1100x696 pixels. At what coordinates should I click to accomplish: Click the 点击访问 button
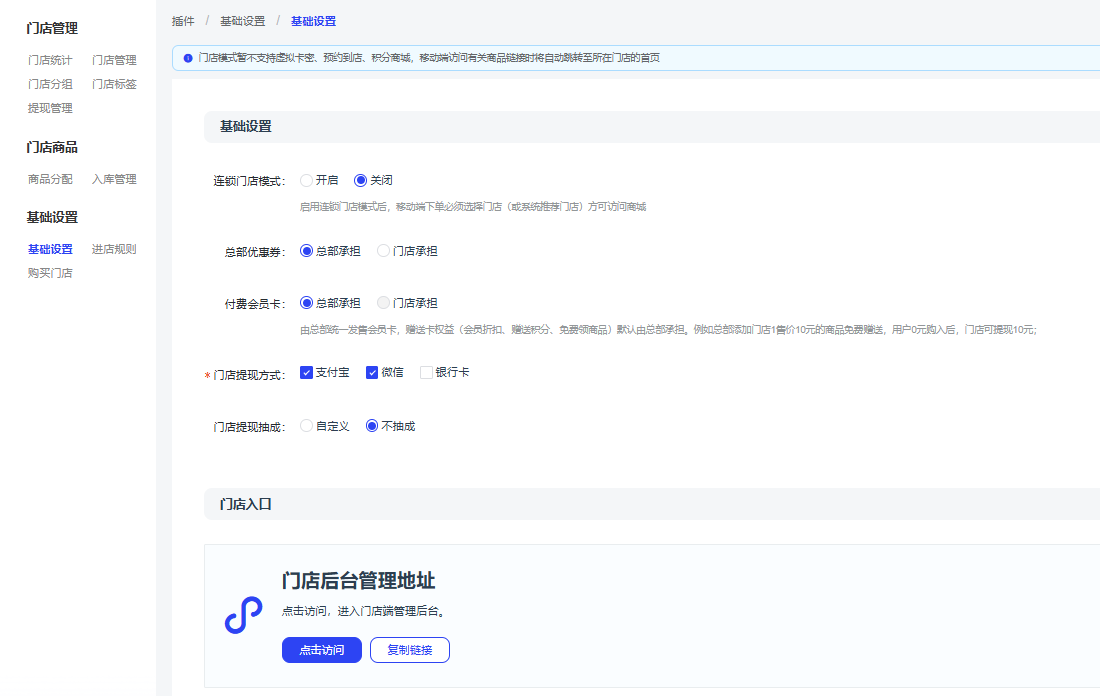pos(322,650)
